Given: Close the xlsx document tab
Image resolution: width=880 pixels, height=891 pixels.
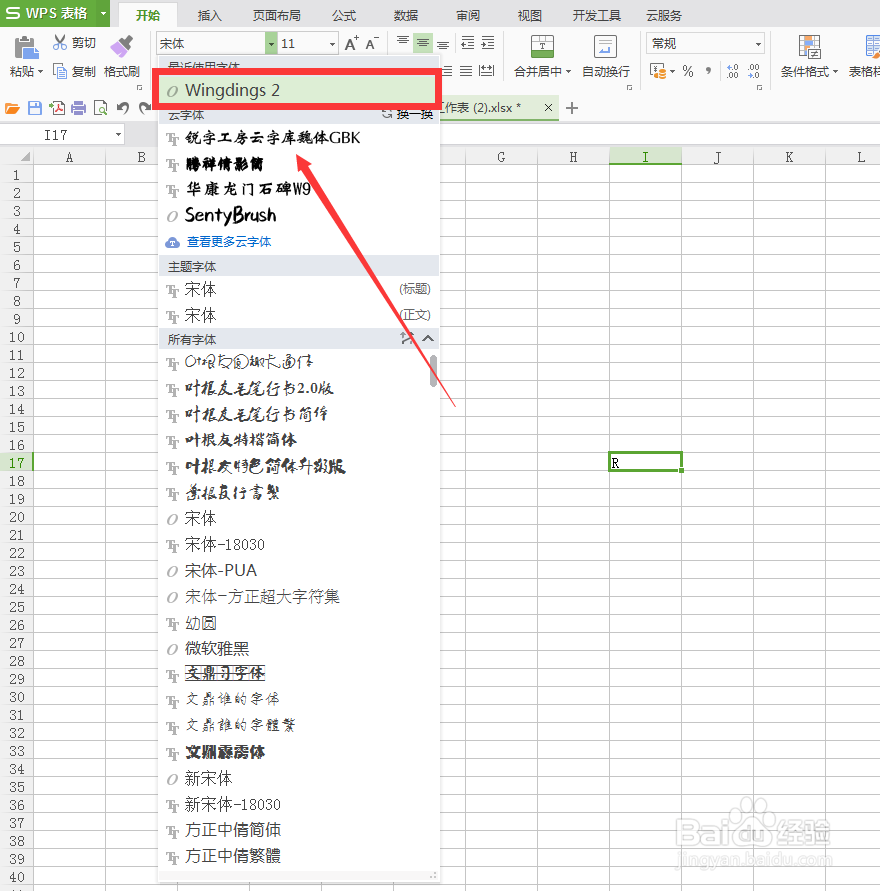Looking at the screenshot, I should 548,107.
